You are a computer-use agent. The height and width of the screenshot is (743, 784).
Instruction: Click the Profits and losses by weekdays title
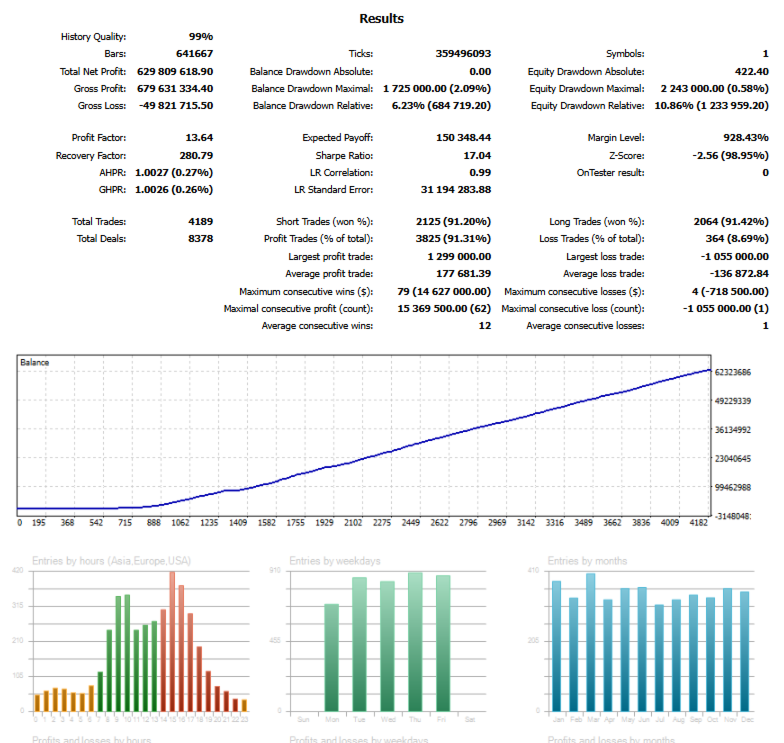(358, 740)
